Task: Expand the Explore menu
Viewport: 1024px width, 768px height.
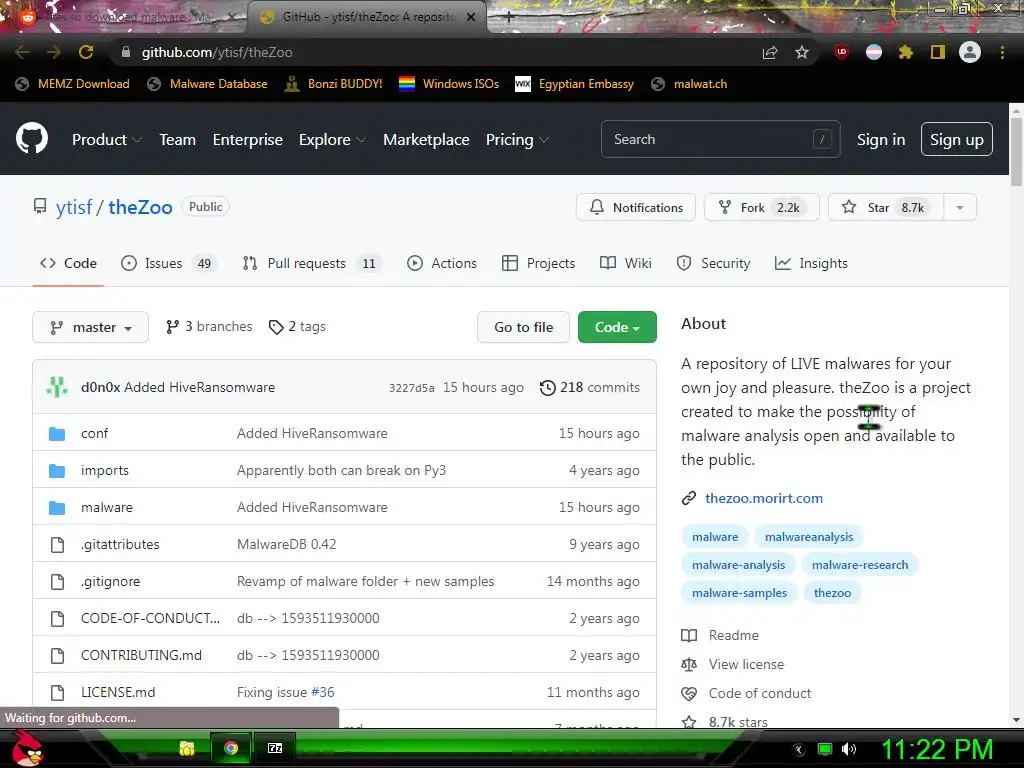Action: point(332,140)
